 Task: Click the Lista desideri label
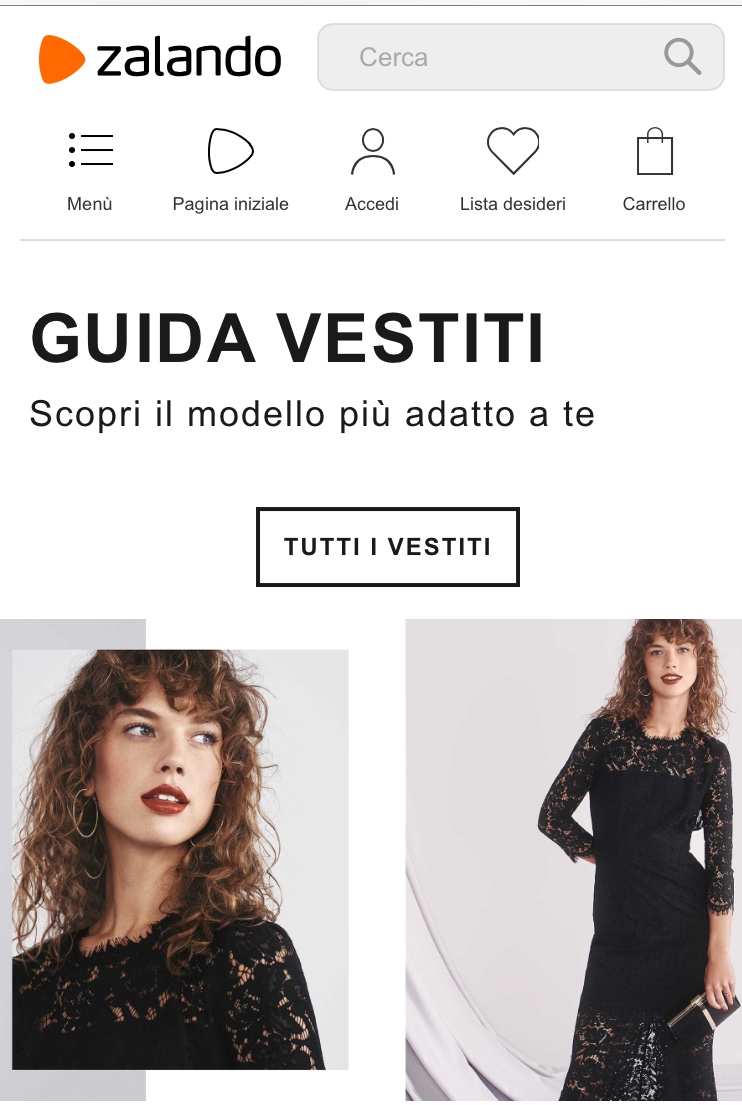[512, 204]
